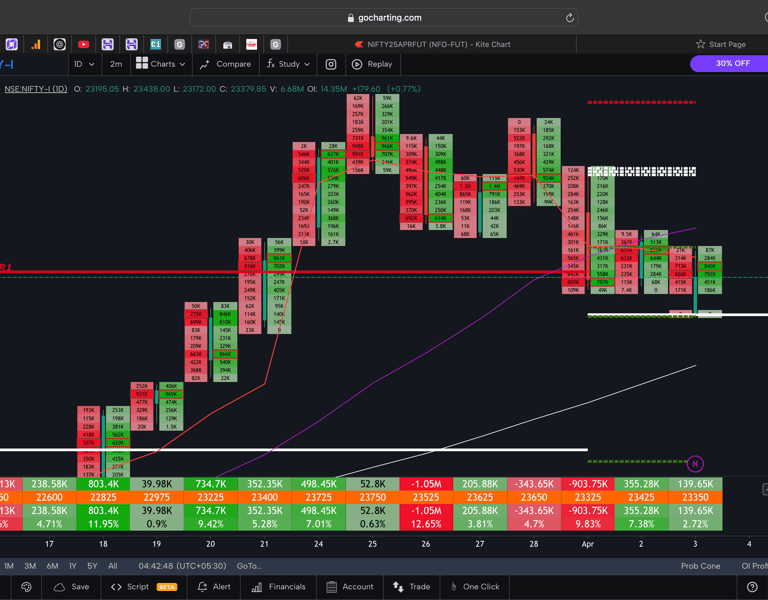The width and height of the screenshot is (768, 600).
Task: Open the Account panel
Action: [x=350, y=587]
